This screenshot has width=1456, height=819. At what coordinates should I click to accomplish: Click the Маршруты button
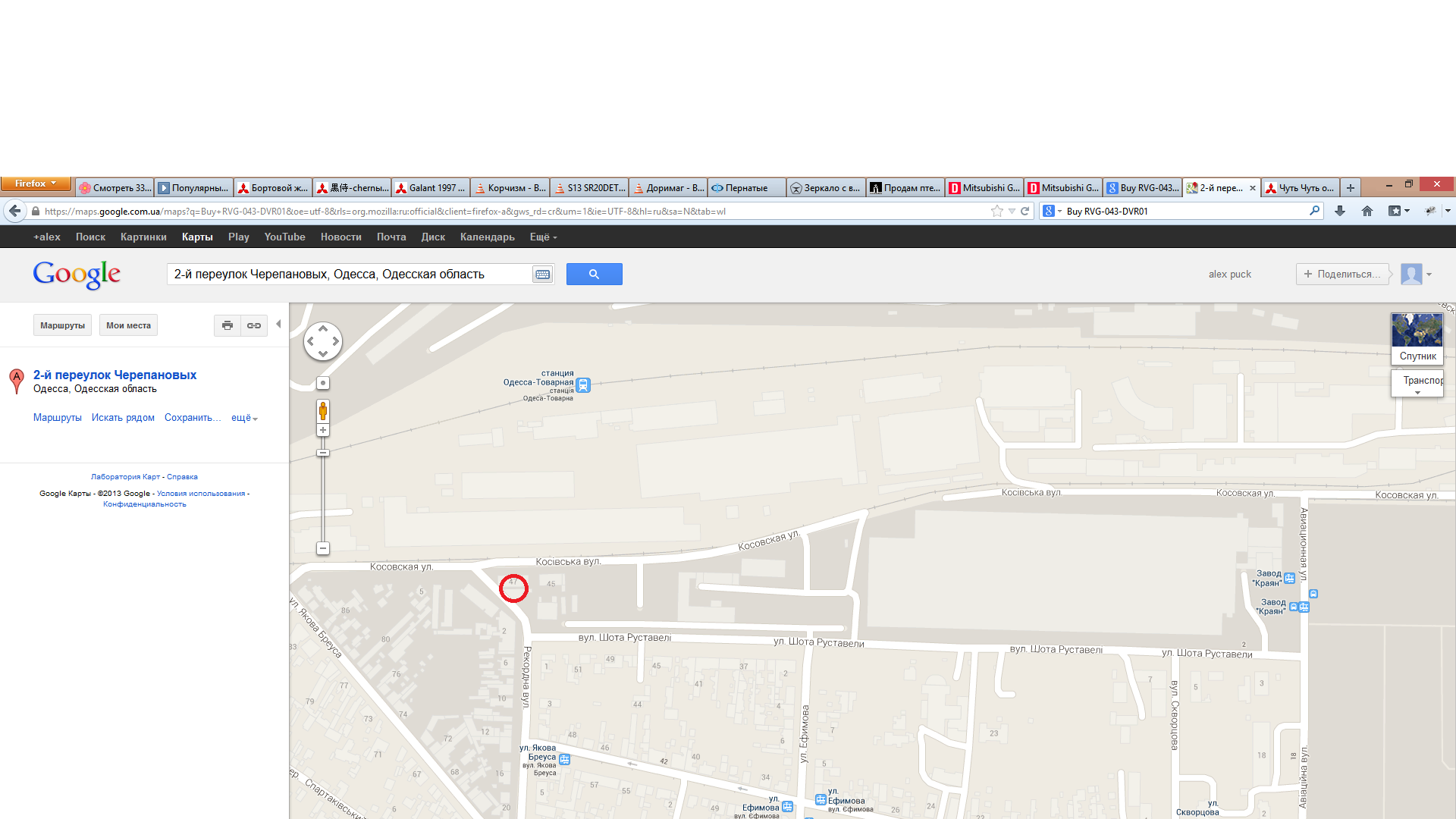click(62, 325)
